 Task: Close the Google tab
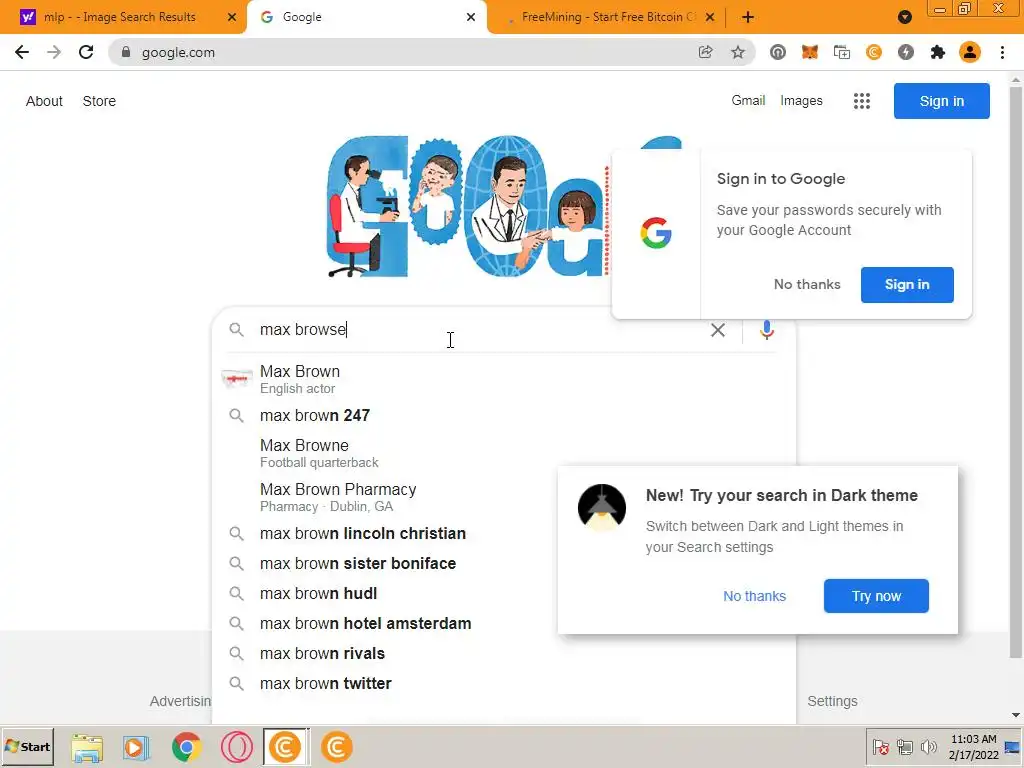coord(471,17)
